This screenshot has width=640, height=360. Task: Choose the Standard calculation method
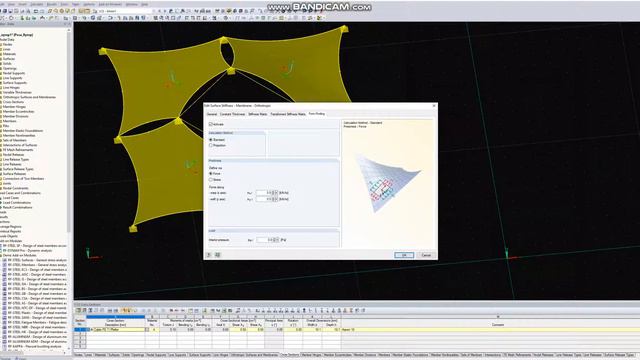click(x=211, y=140)
